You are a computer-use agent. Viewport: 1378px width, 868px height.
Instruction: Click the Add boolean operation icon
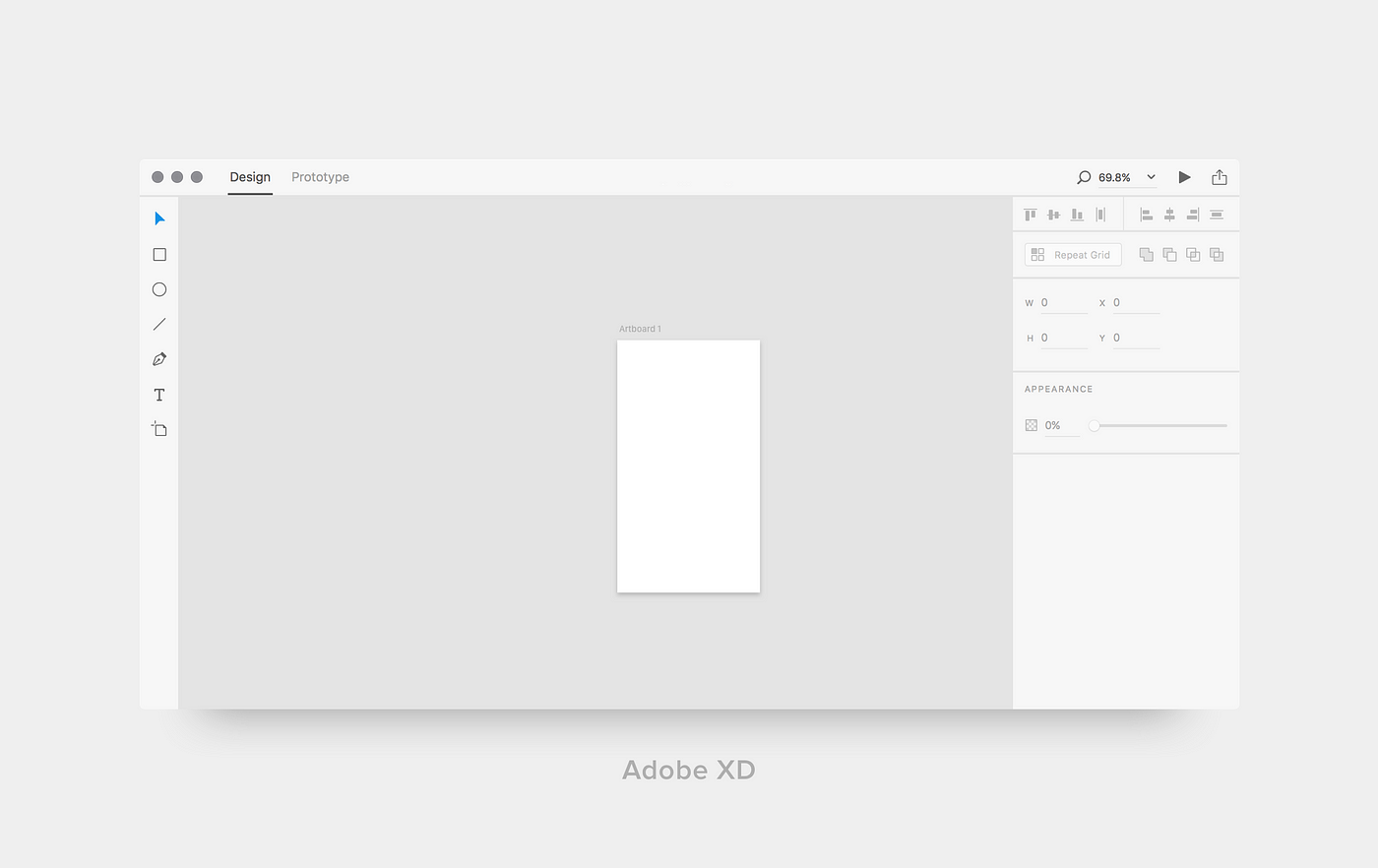coord(1147,255)
